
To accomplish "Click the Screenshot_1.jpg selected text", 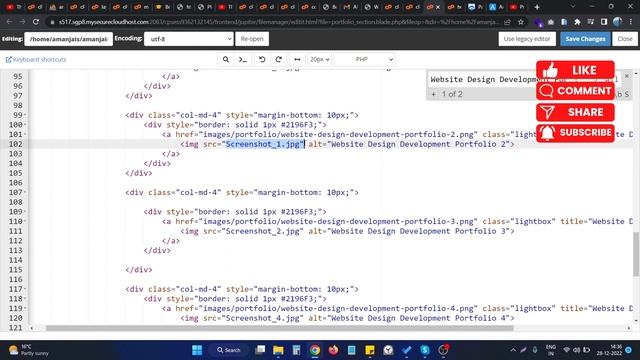I will coord(264,144).
